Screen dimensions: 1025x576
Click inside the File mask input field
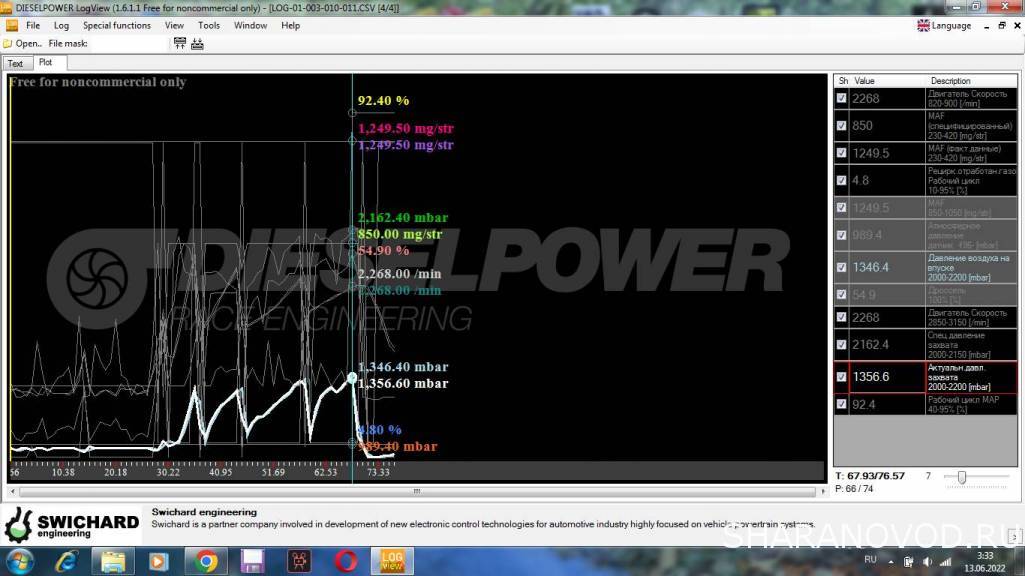(128, 44)
